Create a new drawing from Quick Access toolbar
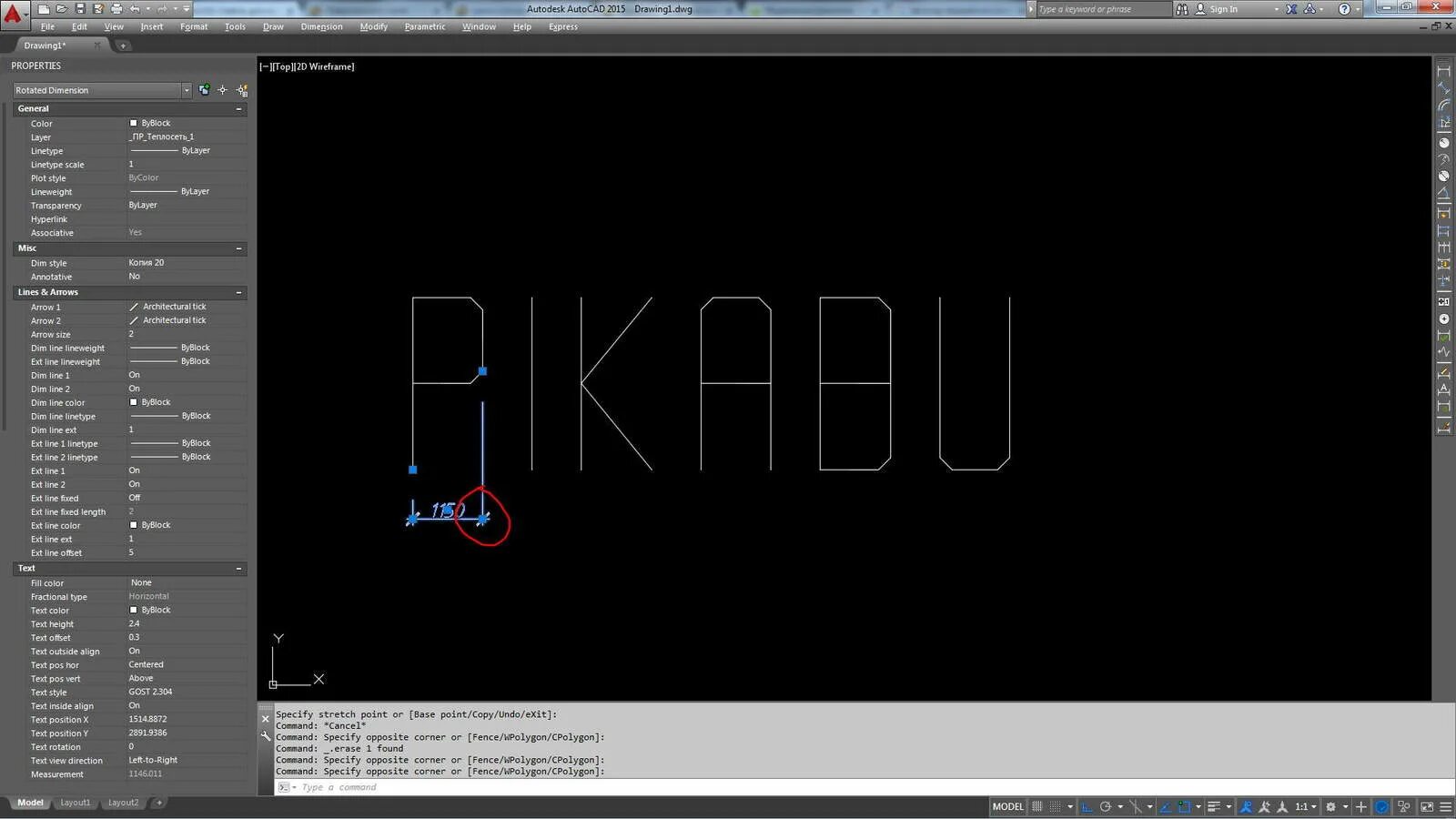This screenshot has width=1456, height=819. tap(44, 9)
